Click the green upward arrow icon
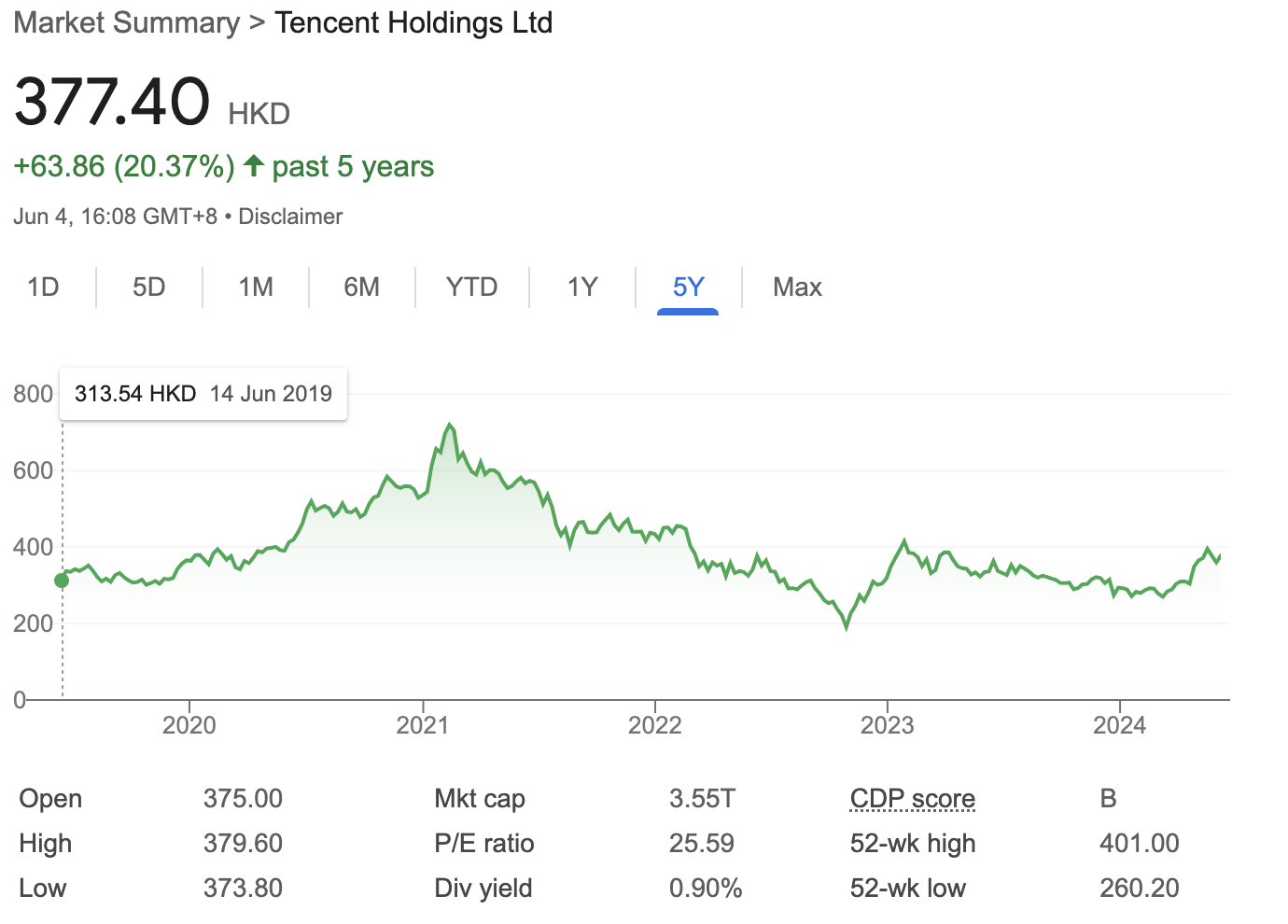 (x=253, y=166)
